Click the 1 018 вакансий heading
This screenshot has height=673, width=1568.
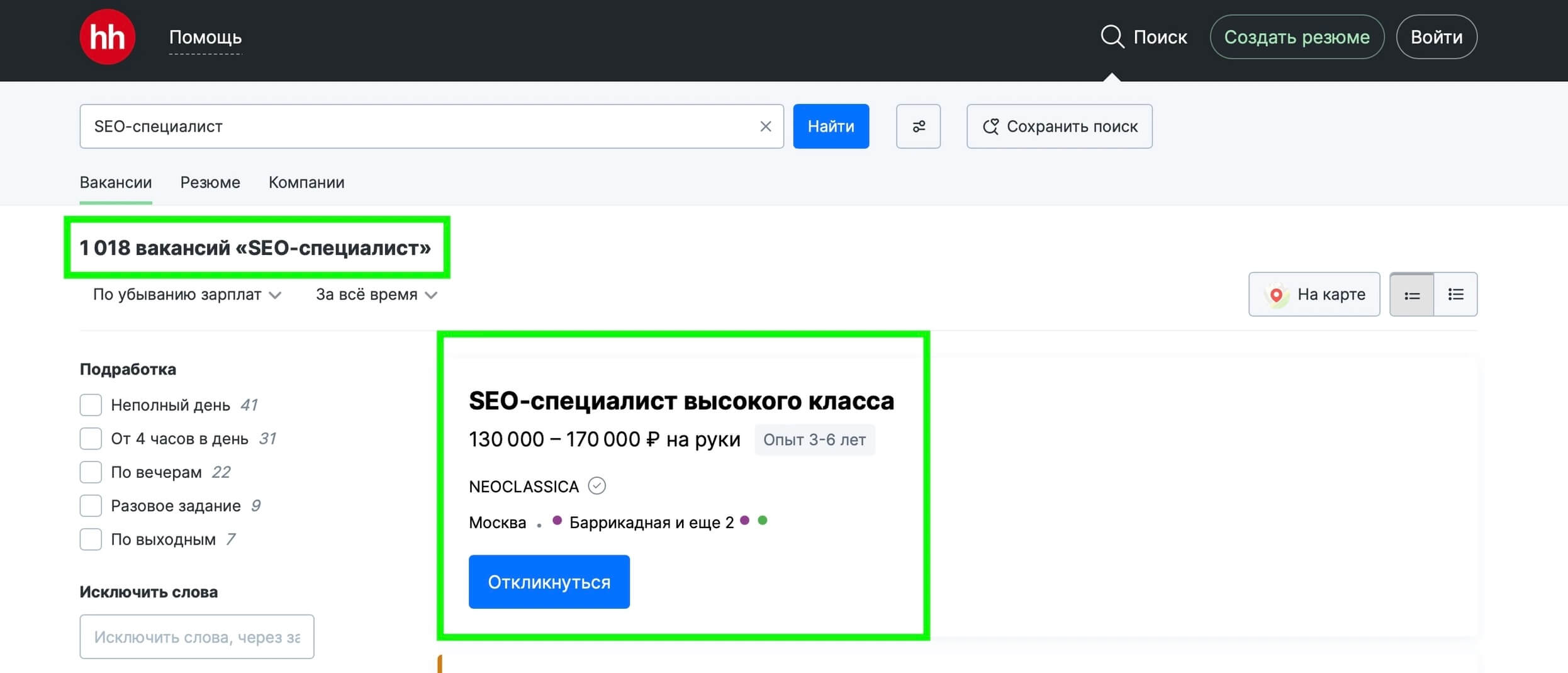tap(255, 247)
